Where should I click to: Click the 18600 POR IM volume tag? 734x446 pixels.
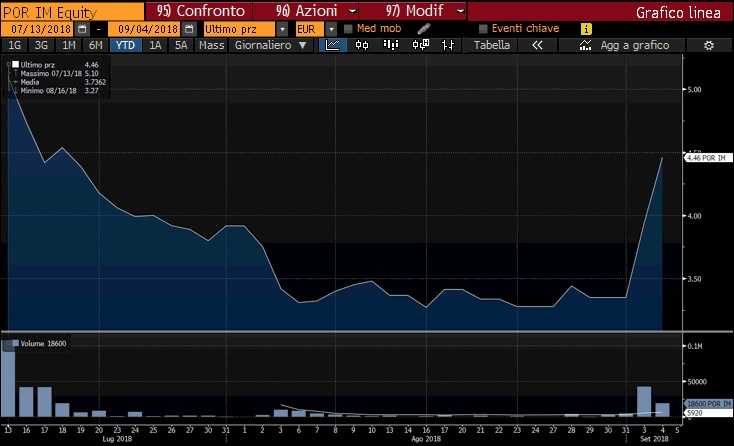(x=708, y=403)
